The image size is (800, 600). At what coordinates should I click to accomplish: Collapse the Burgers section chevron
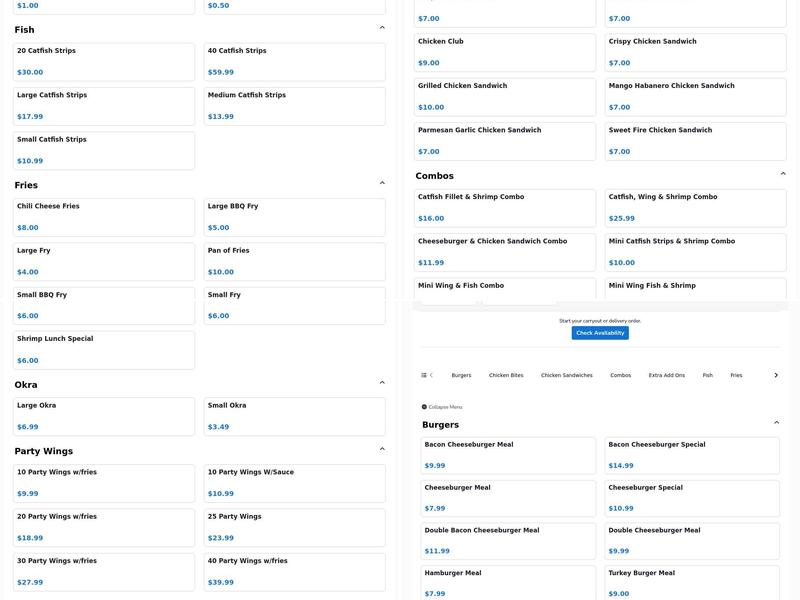[x=777, y=423]
